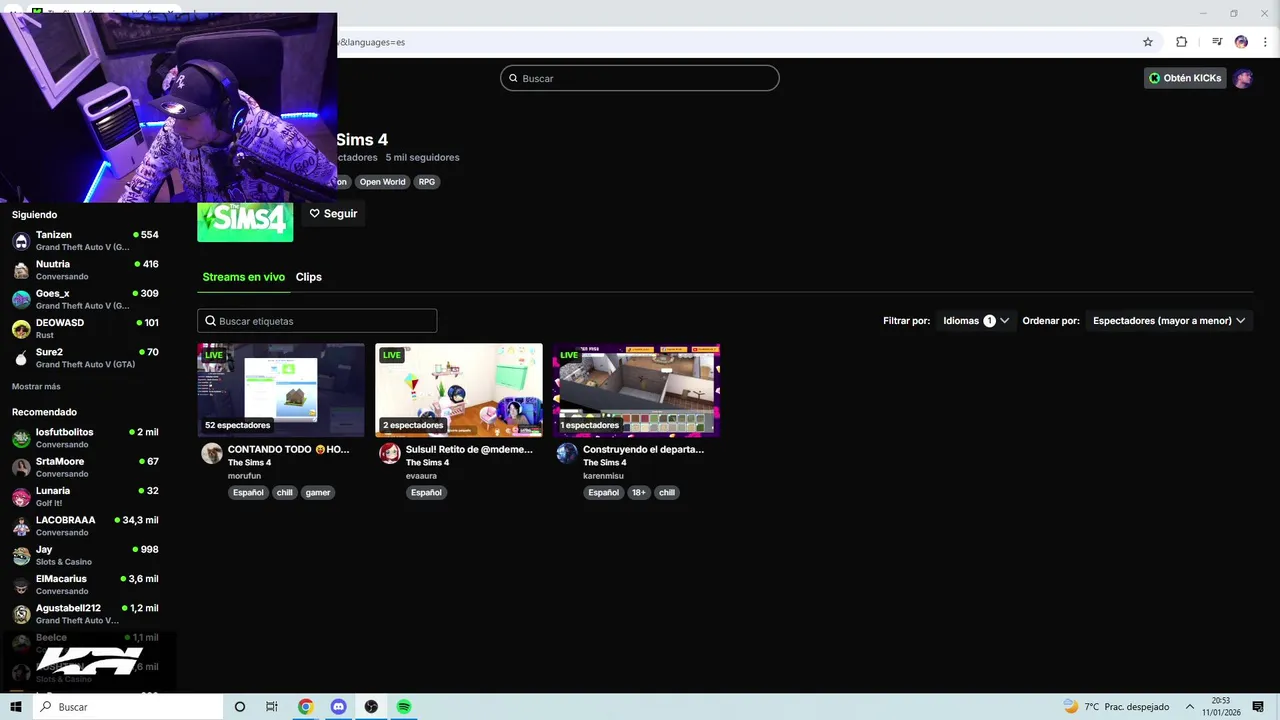Click morufun channel name link

click(x=243, y=476)
